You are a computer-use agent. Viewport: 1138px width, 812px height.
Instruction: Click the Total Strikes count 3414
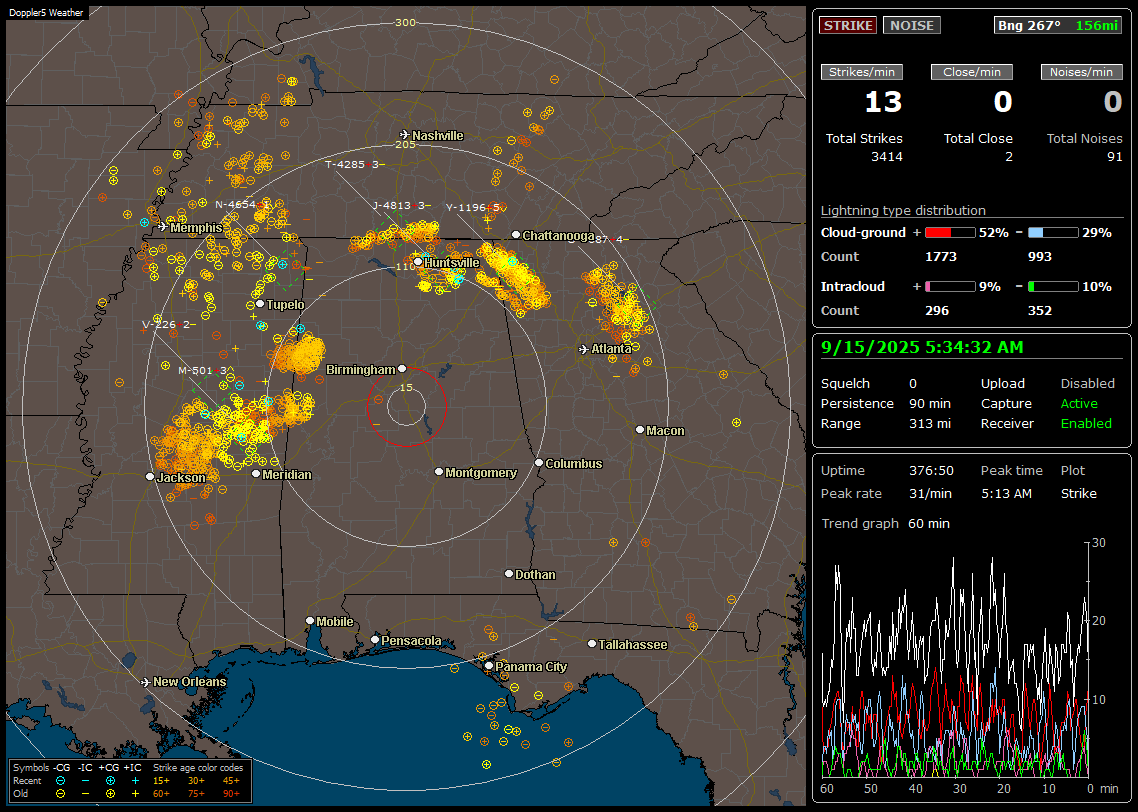pos(887,157)
